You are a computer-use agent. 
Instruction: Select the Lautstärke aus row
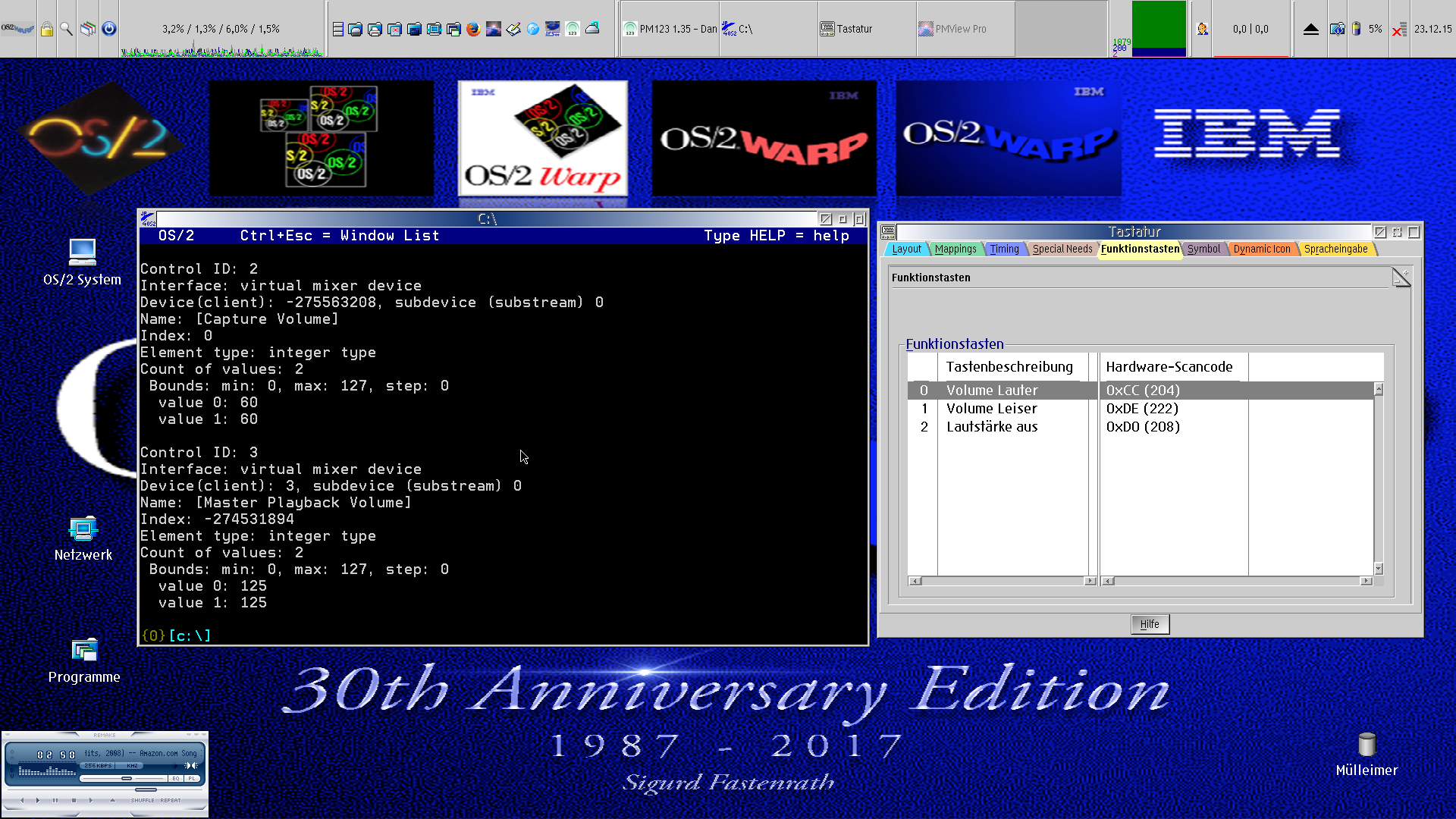click(x=1141, y=426)
